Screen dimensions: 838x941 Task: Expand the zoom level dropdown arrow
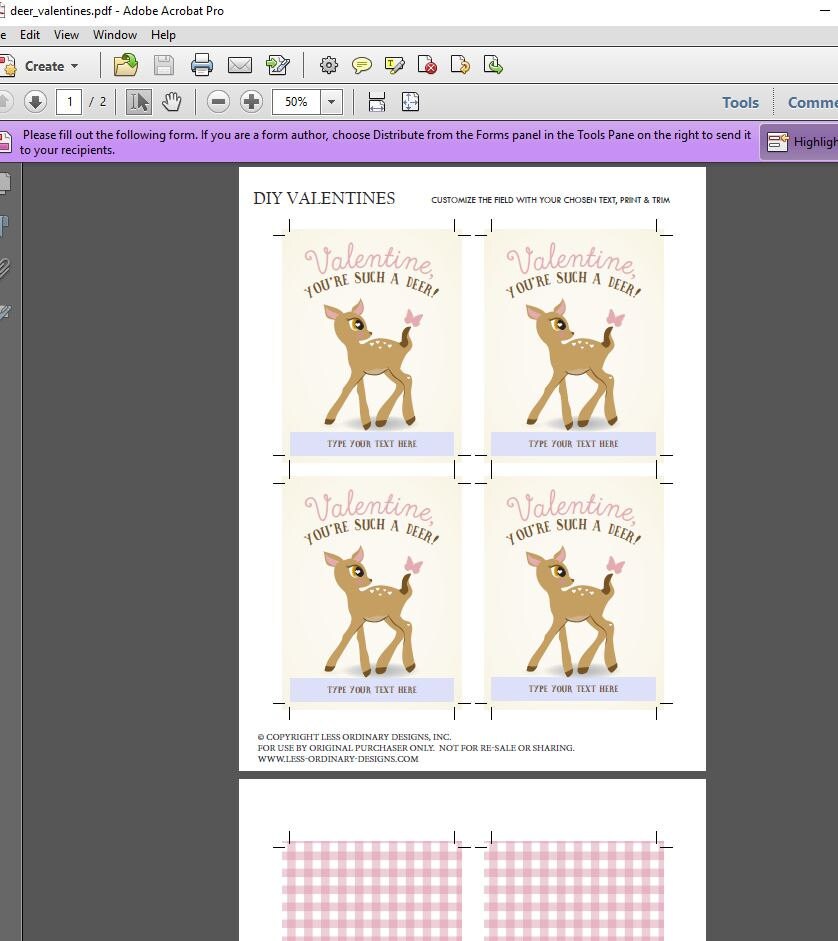click(x=331, y=102)
